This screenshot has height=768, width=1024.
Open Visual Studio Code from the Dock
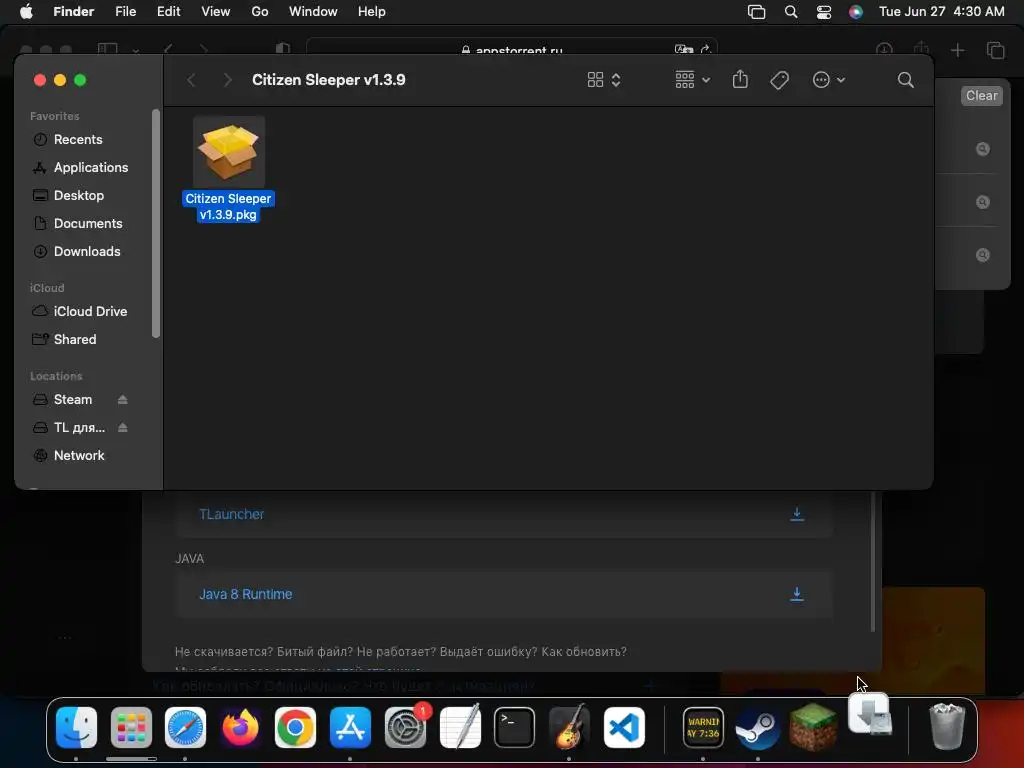pos(624,728)
